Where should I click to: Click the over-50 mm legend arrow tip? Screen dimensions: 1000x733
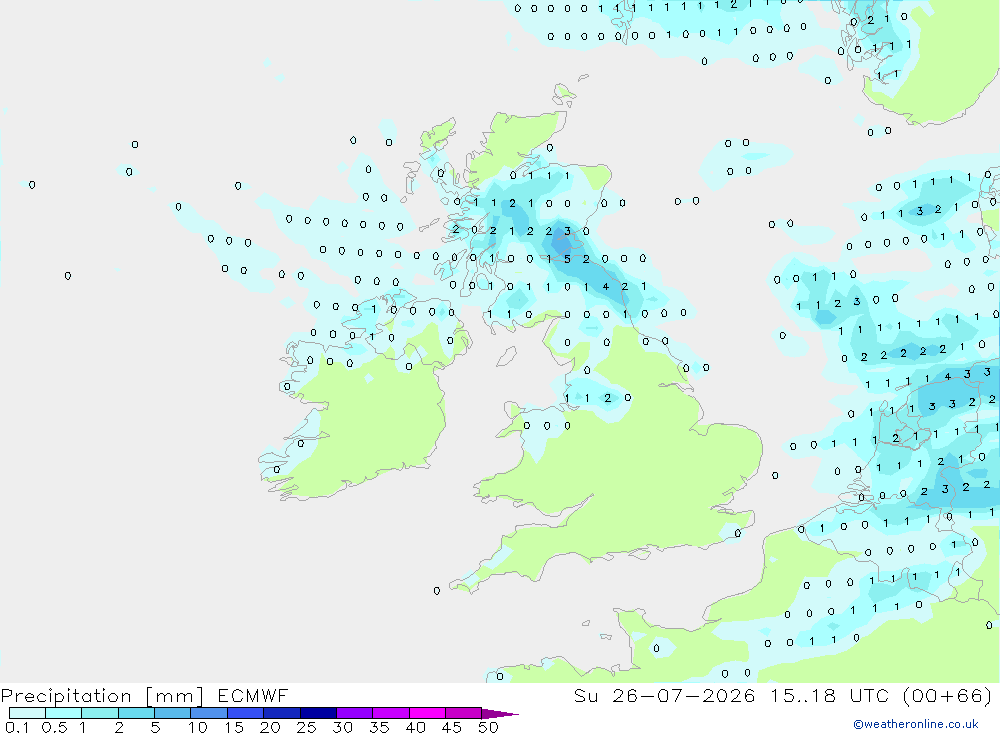pyautogui.click(x=501, y=714)
